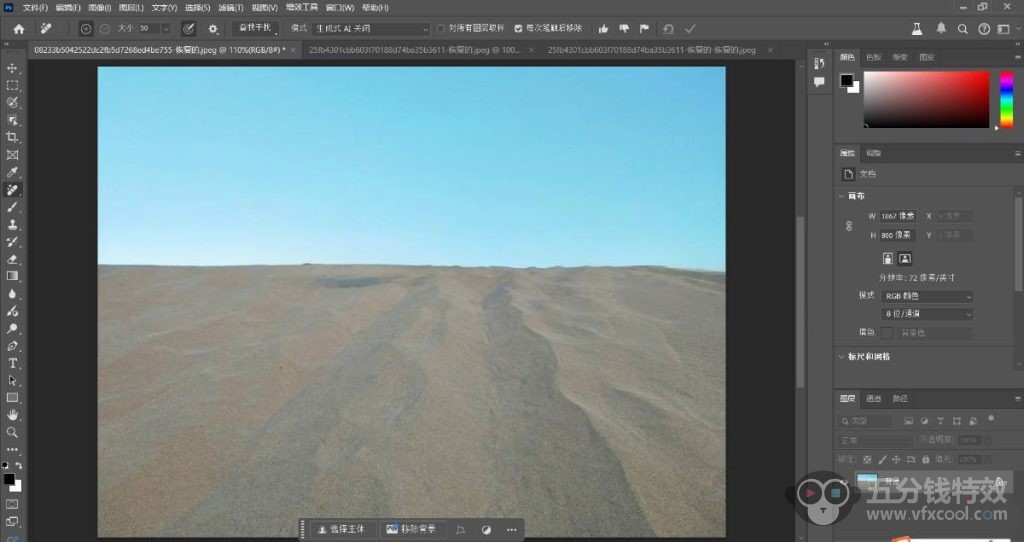The height and width of the screenshot is (542, 1024).
Task: Select the Move tool
Action: [x=12, y=68]
